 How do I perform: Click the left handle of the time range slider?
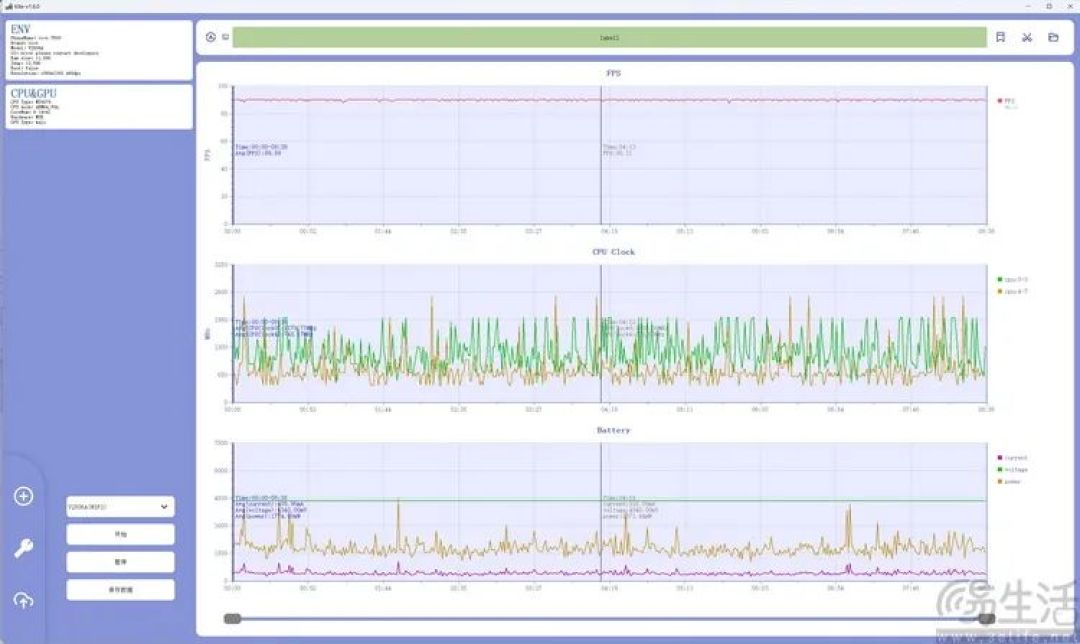(x=232, y=619)
